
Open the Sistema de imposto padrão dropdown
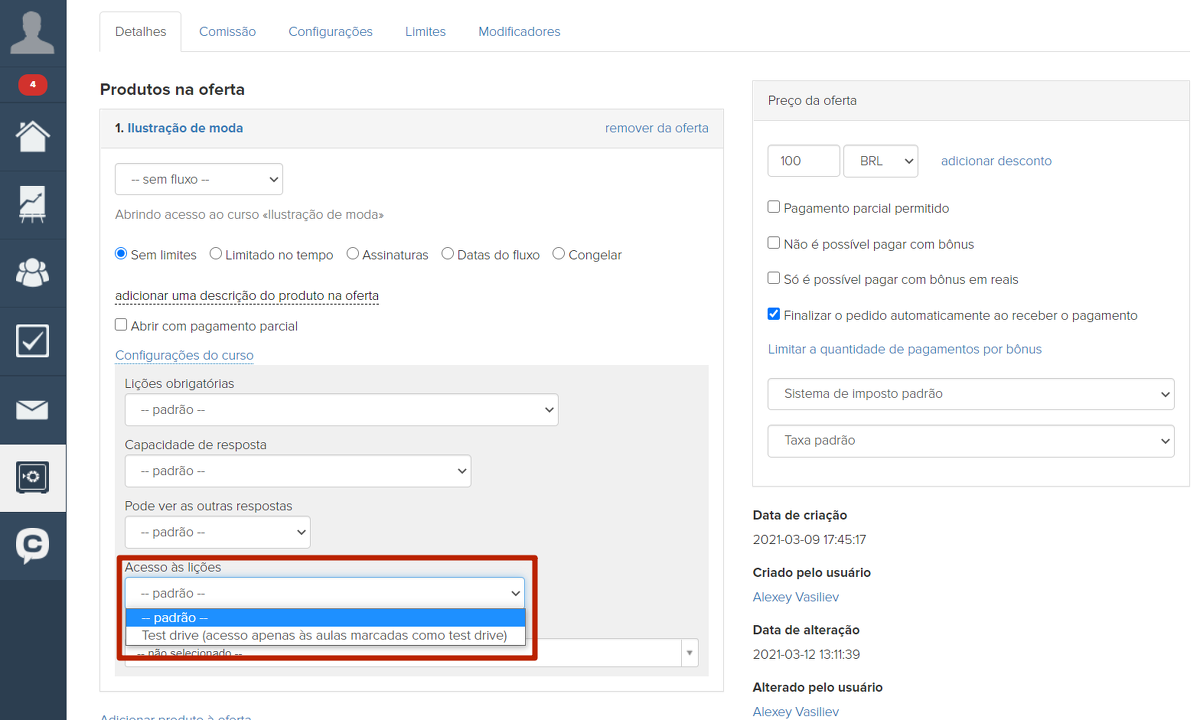[970, 394]
